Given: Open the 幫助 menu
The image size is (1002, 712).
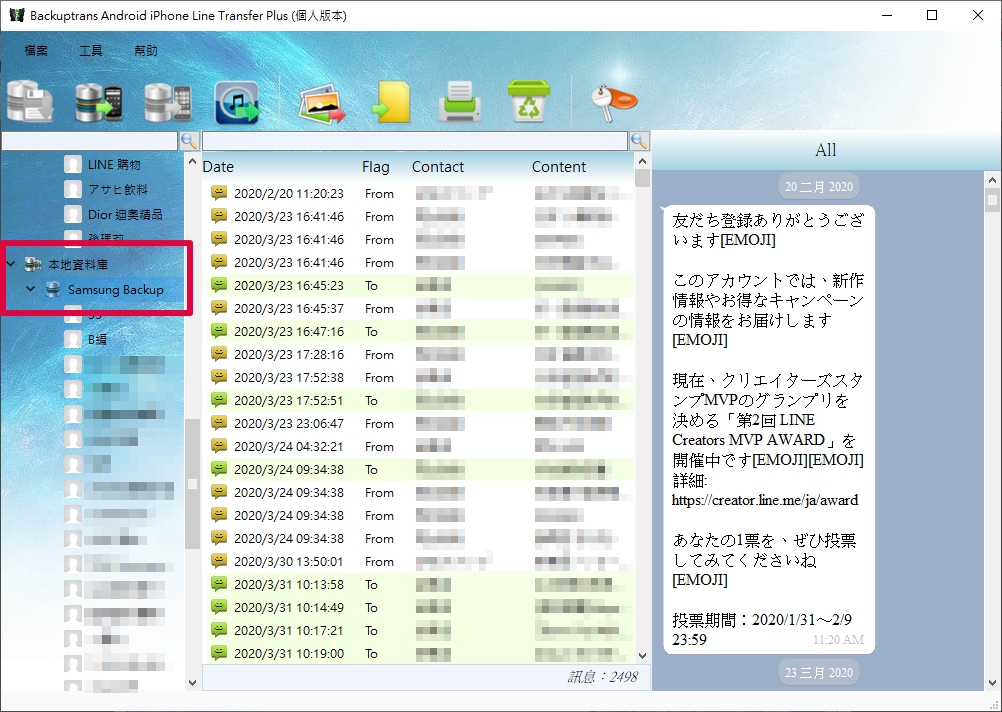Looking at the screenshot, I should [x=146, y=50].
